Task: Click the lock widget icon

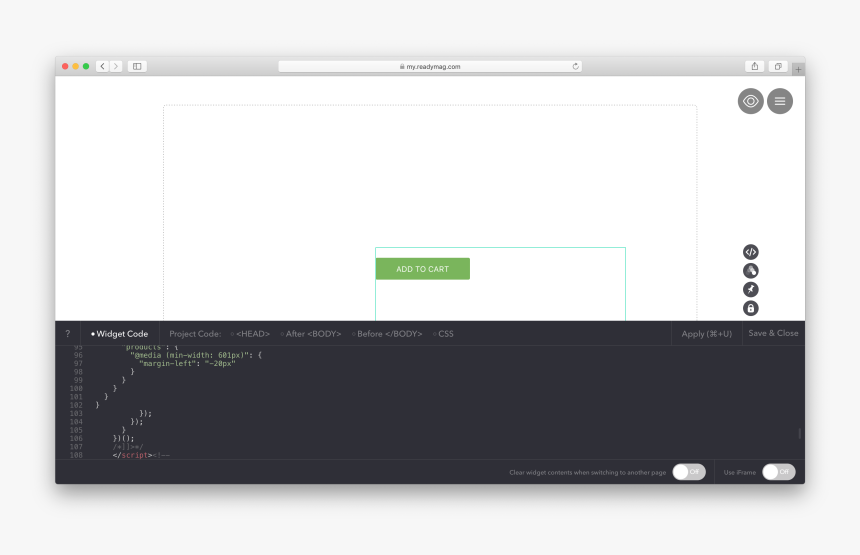Action: (x=750, y=308)
